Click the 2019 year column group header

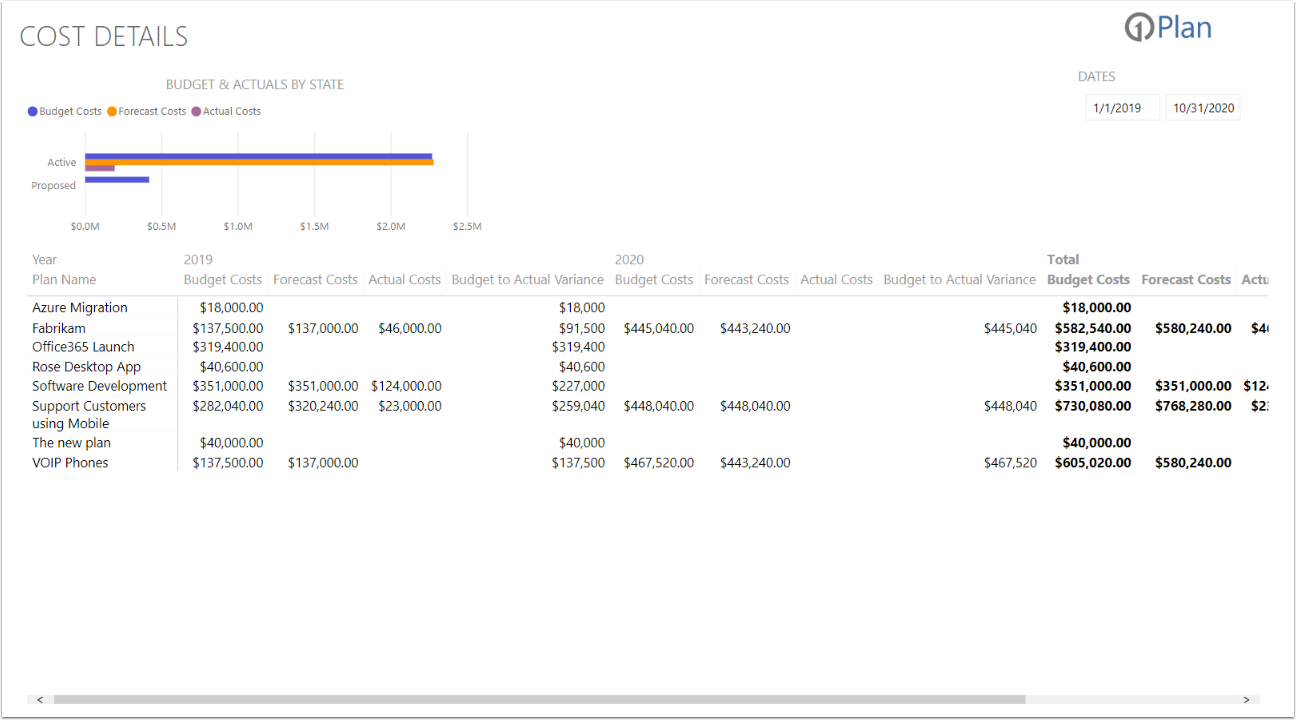coord(199,260)
